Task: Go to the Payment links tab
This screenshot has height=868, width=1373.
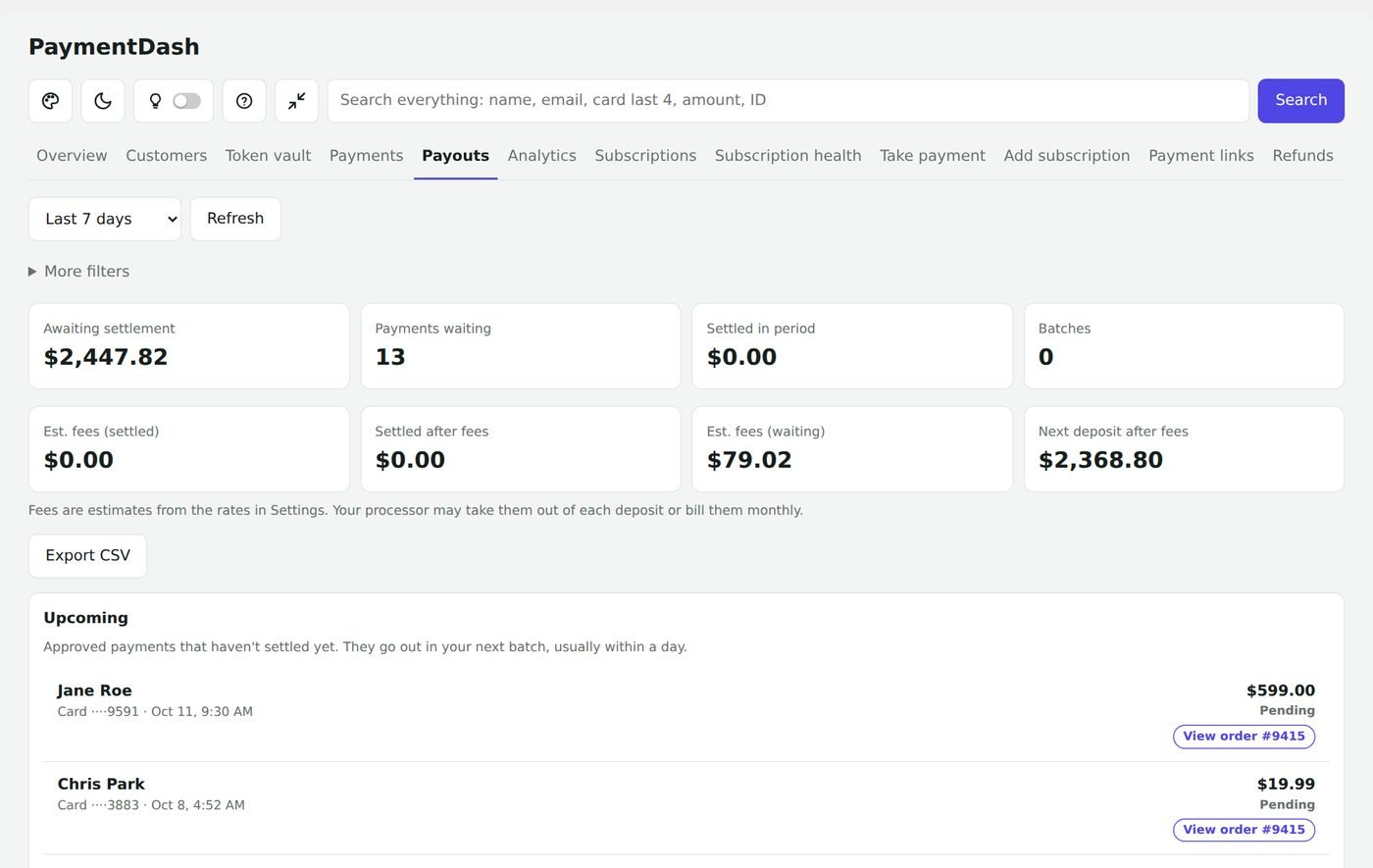Action: coord(1200,156)
